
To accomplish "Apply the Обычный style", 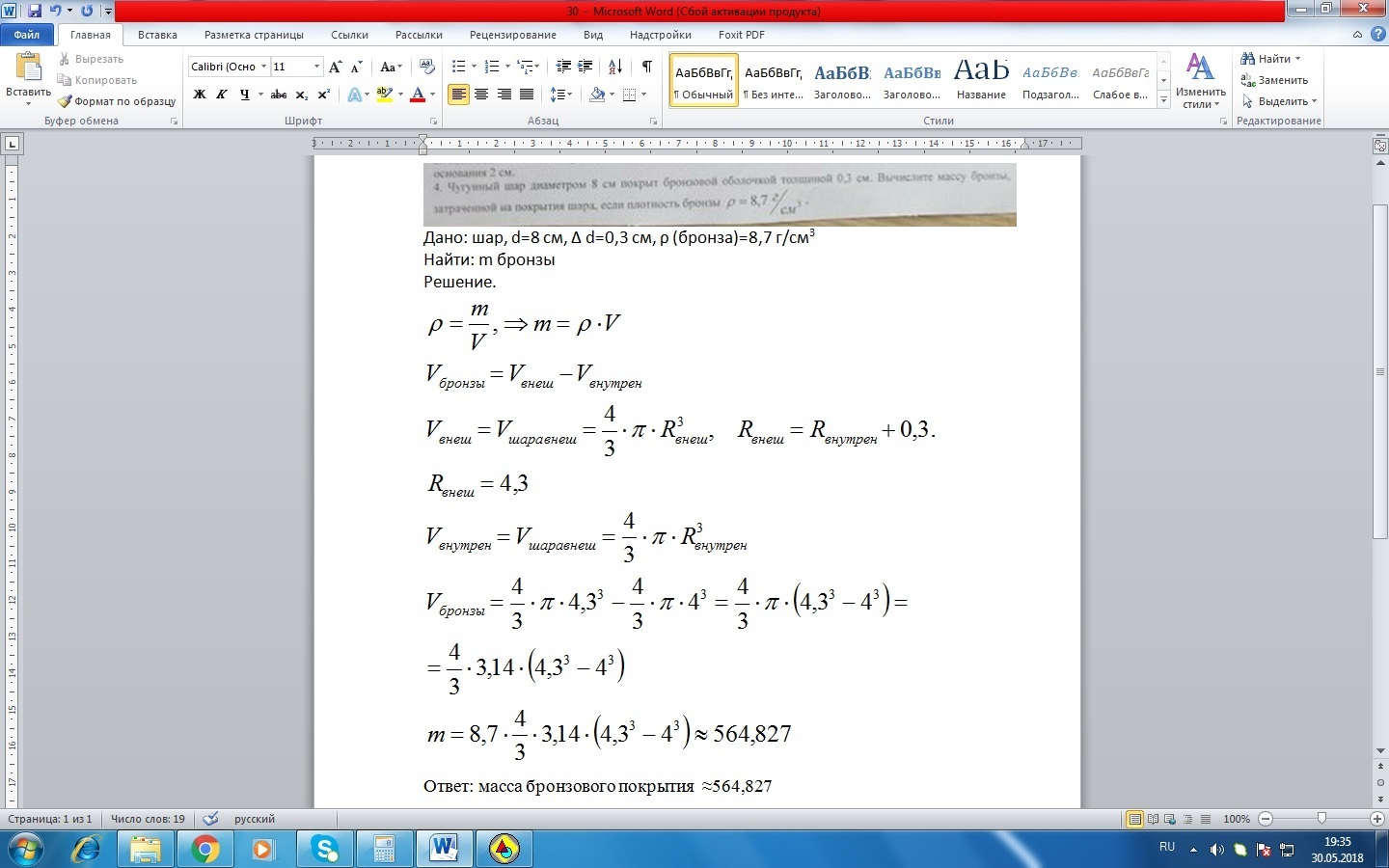I will (703, 81).
